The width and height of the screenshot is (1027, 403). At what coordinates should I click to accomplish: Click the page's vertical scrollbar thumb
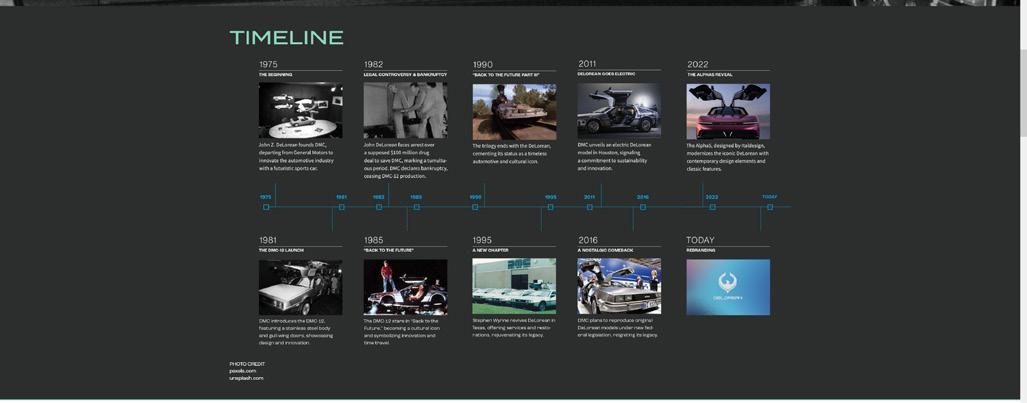click(1023, 92)
